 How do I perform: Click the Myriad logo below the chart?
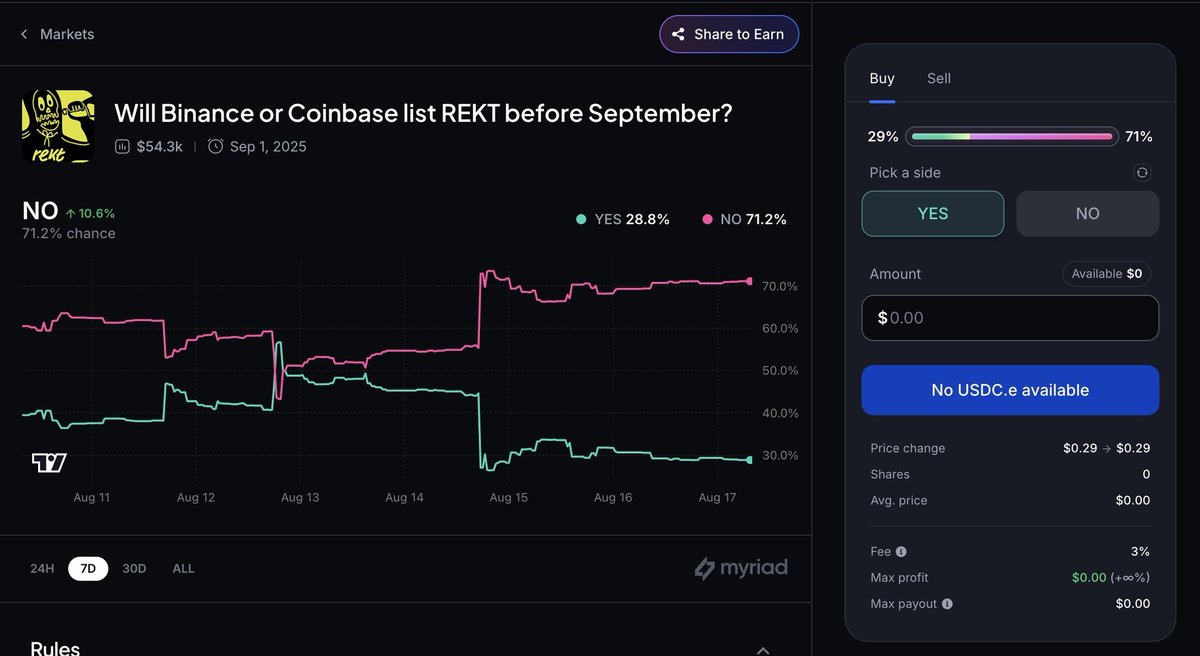[x=741, y=568]
